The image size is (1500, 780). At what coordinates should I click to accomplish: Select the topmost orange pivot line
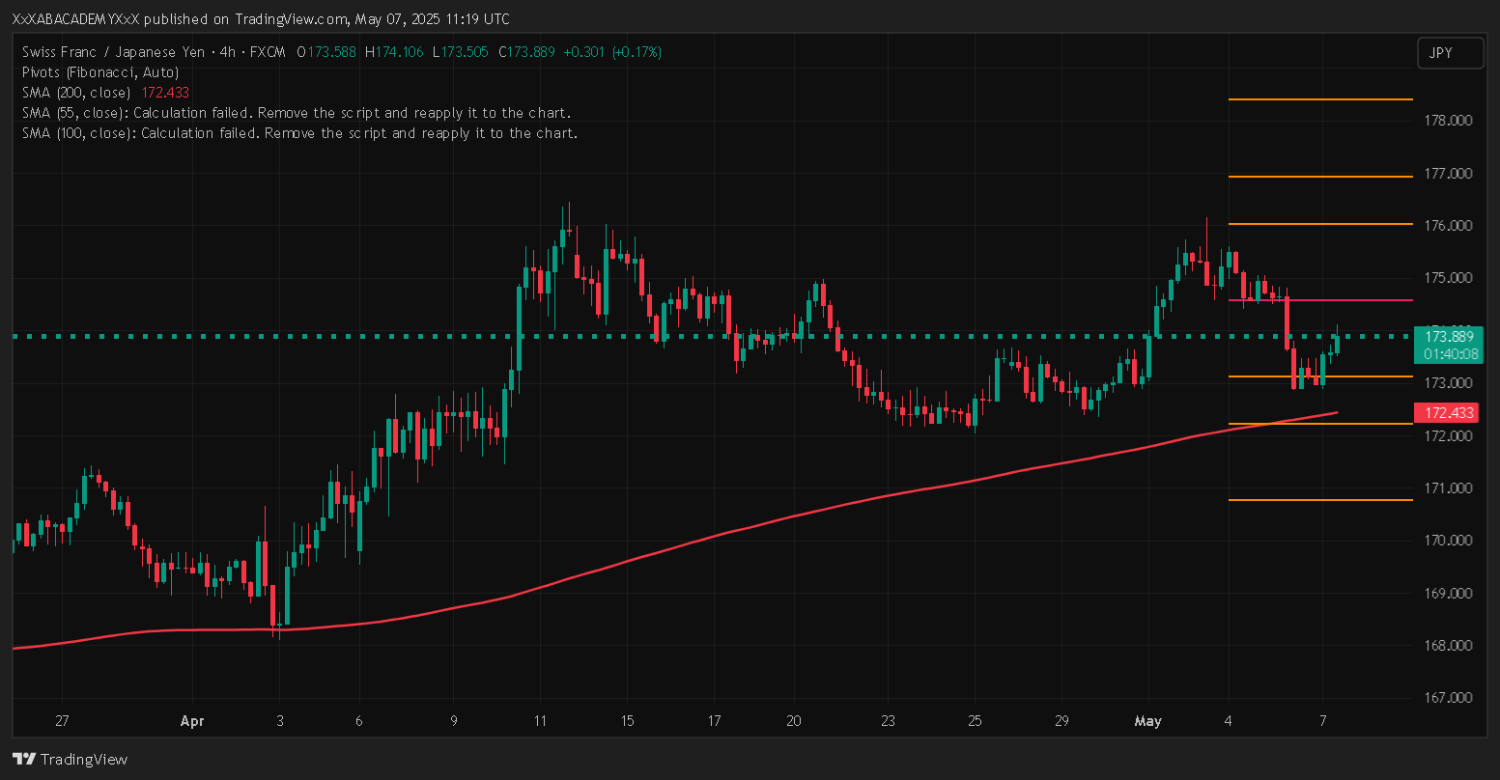click(x=1320, y=99)
